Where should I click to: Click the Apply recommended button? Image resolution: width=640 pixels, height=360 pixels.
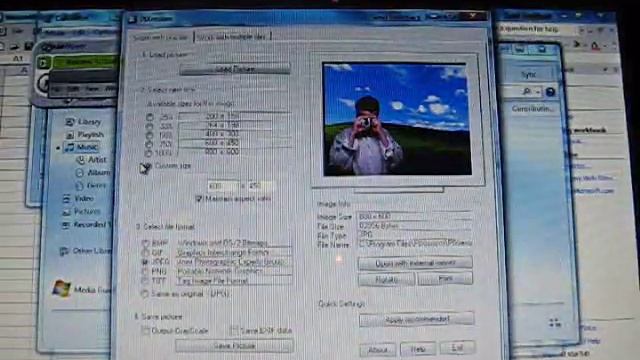click(416, 320)
